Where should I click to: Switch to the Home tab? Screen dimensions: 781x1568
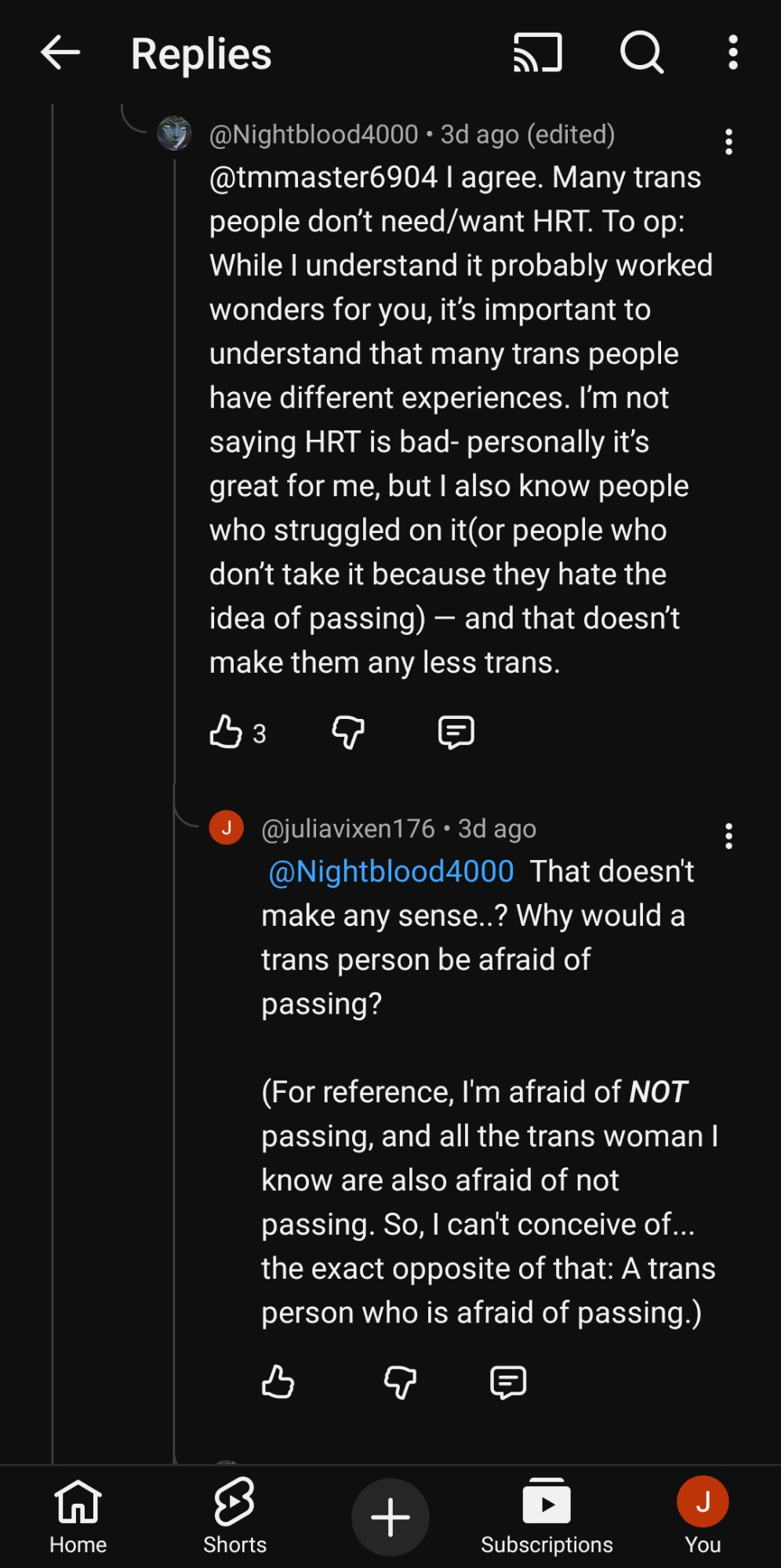coord(78,1515)
